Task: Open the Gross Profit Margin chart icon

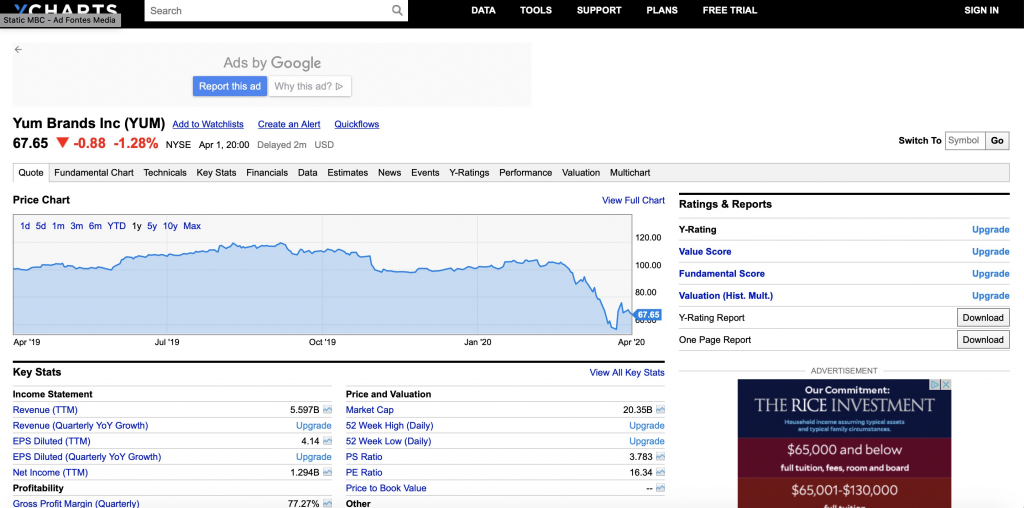Action: coord(327,503)
